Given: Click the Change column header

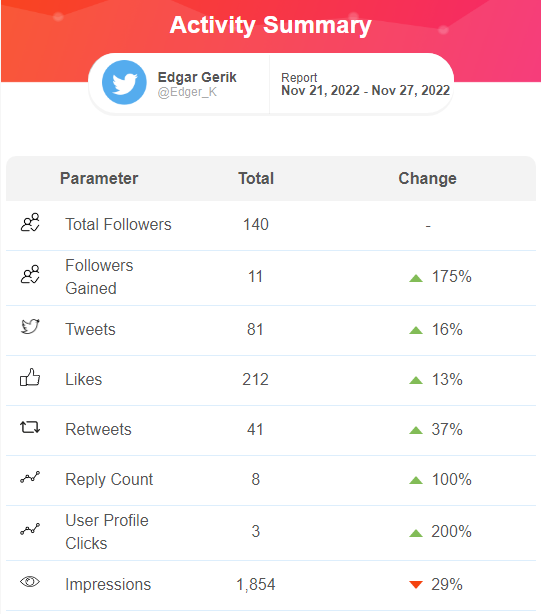Looking at the screenshot, I should (427, 179).
